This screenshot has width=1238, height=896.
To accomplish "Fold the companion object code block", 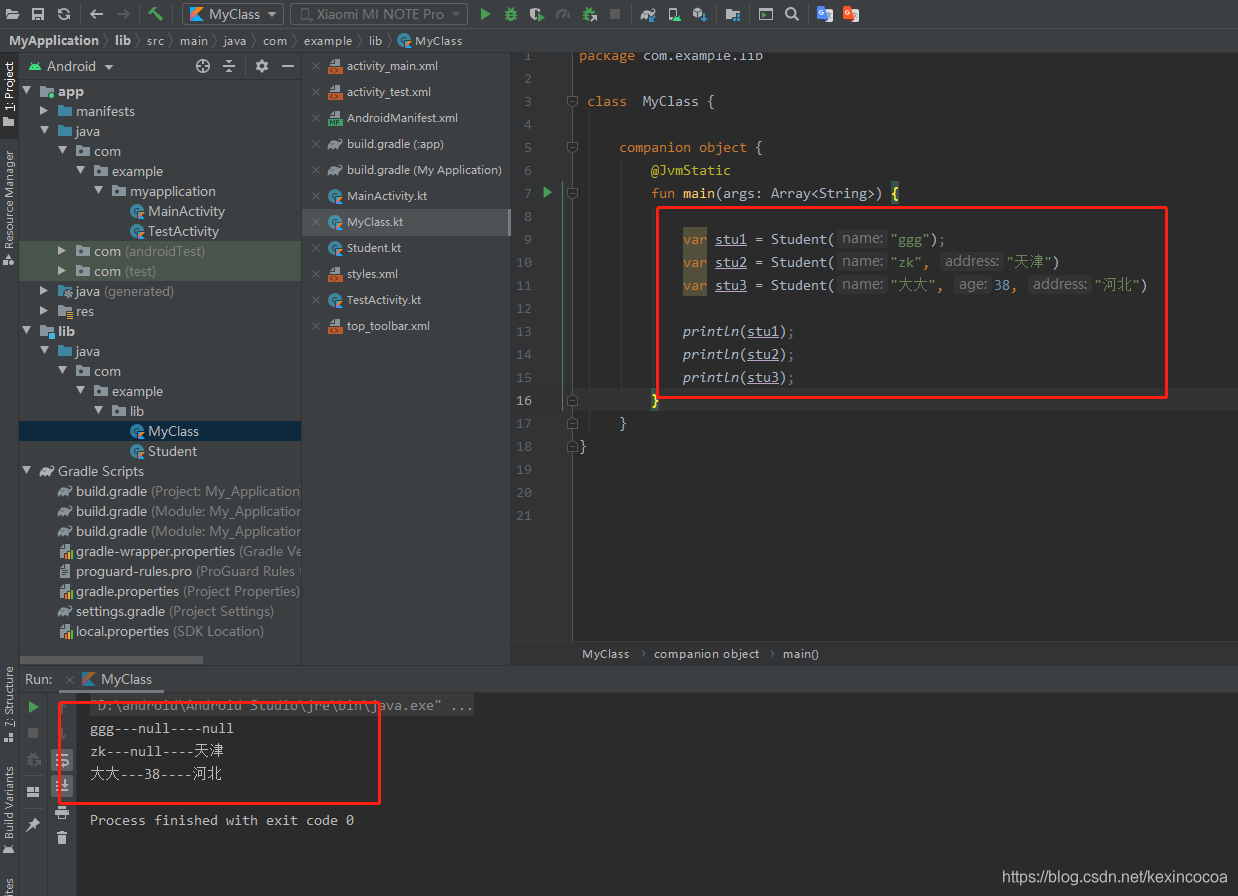I will tap(571, 147).
